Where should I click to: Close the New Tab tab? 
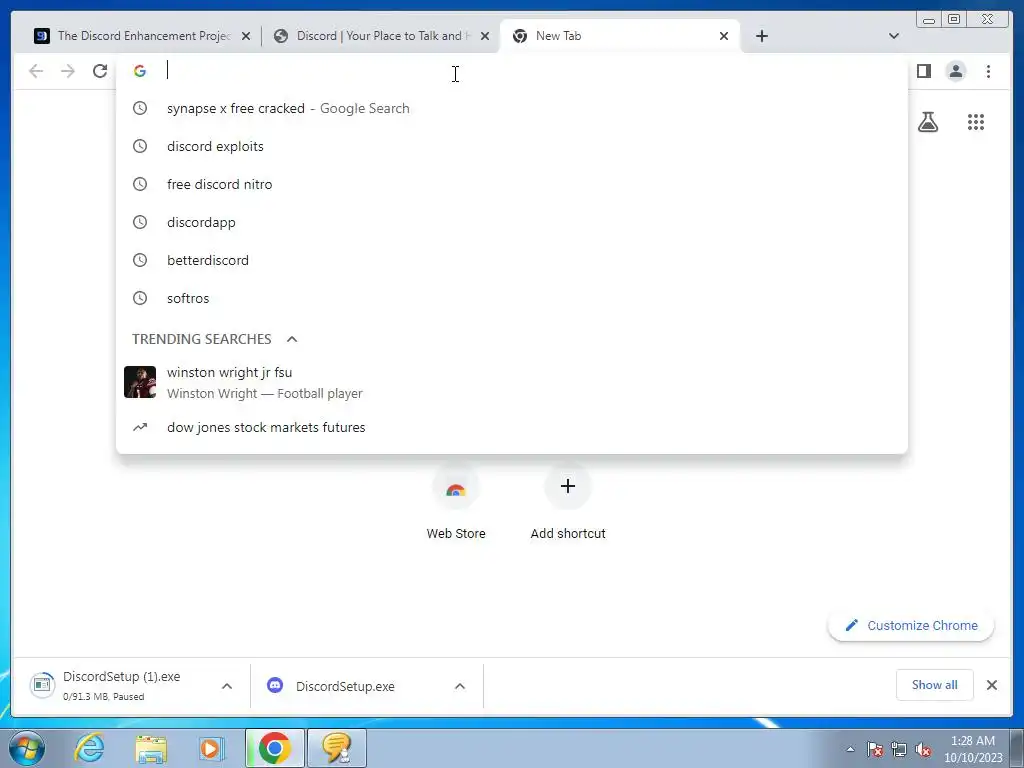click(724, 36)
